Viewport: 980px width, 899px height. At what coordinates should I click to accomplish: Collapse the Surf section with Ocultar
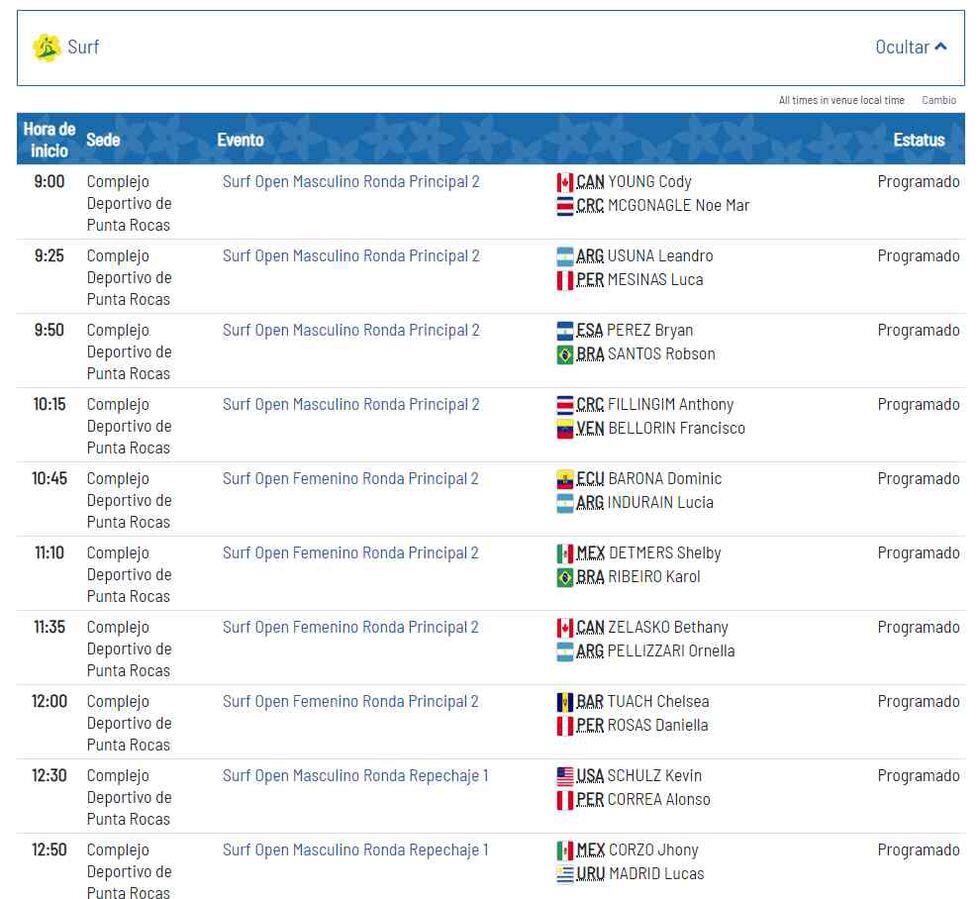910,47
